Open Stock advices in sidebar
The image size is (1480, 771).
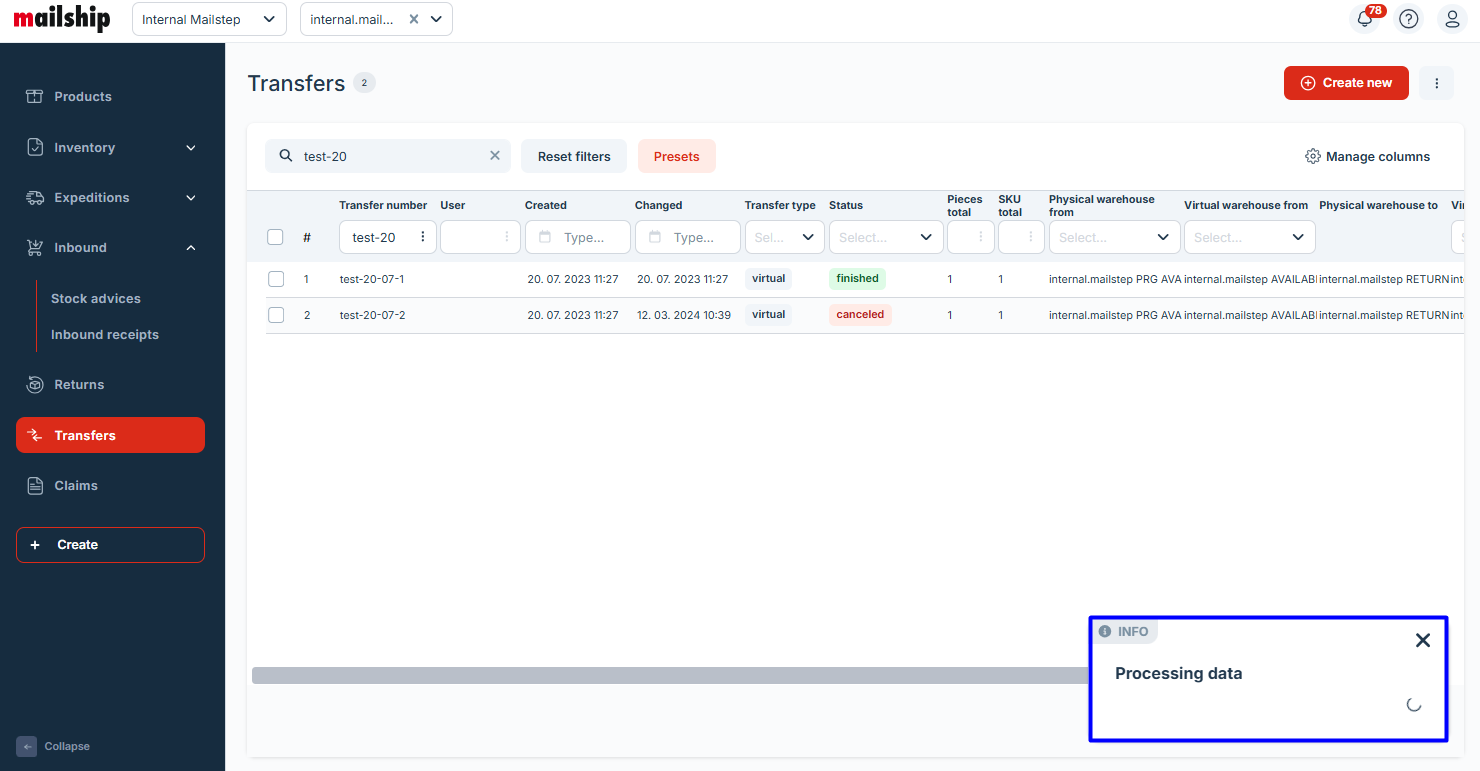96,298
